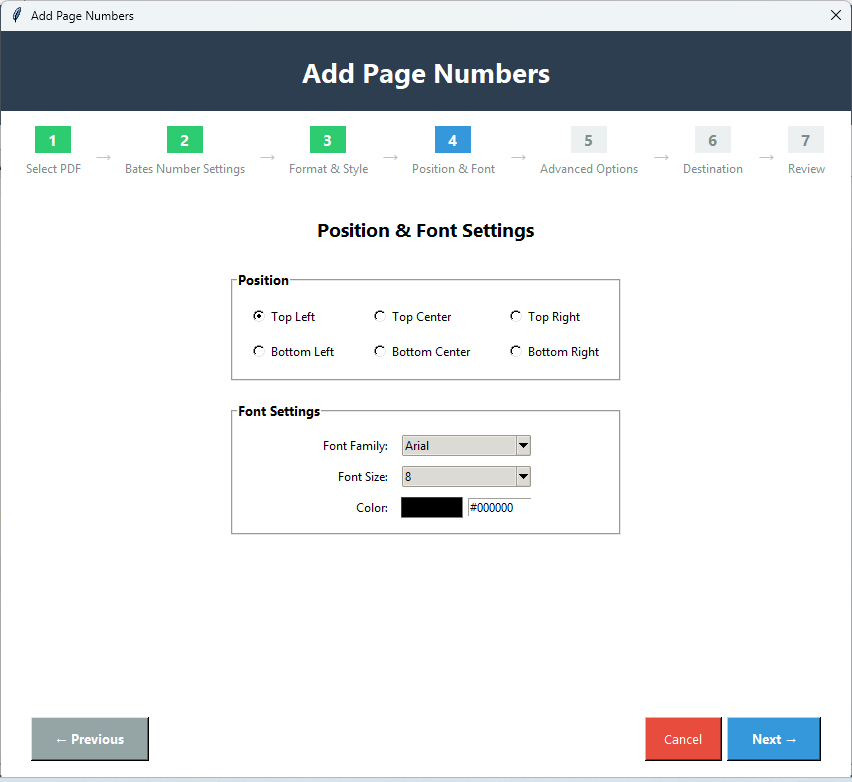The image size is (852, 782).
Task: Click the grey step 5 badge
Action: point(588,140)
